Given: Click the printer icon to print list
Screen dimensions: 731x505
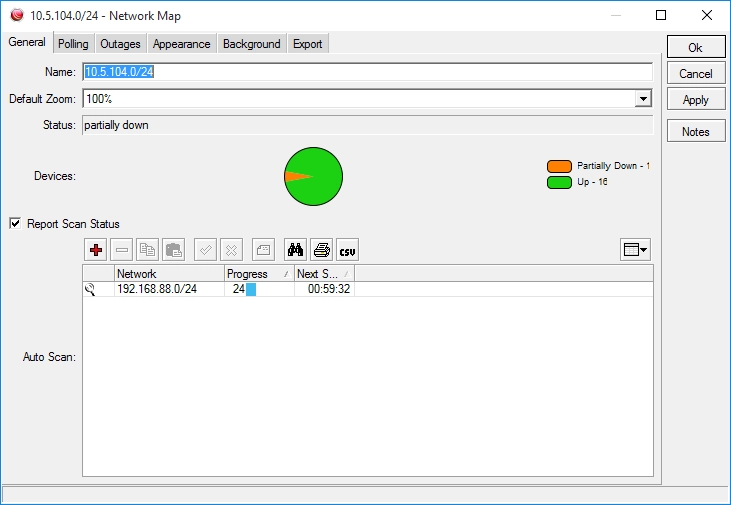Looking at the screenshot, I should (x=321, y=250).
